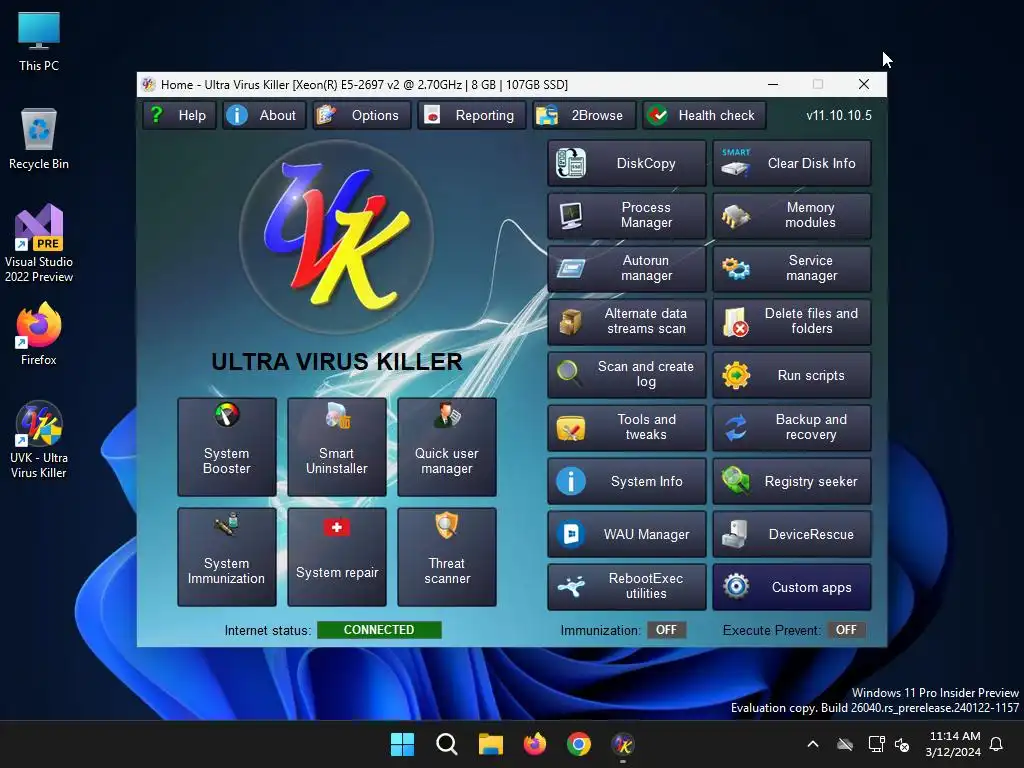Viewport: 1024px width, 768px height.
Task: Launch the Process Manager
Action: click(x=627, y=216)
